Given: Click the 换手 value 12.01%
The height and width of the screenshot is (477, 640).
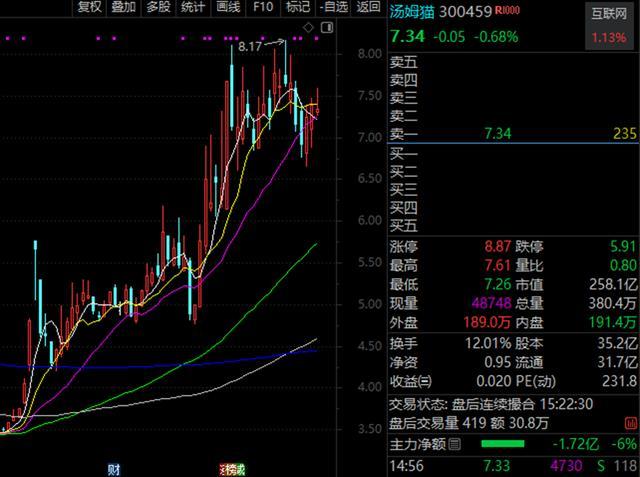Looking at the screenshot, I should 488,344.
